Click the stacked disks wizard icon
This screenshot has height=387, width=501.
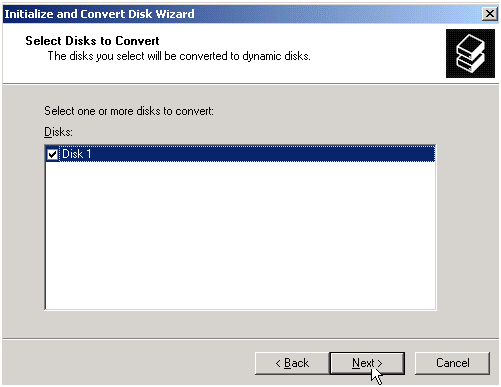click(470, 53)
